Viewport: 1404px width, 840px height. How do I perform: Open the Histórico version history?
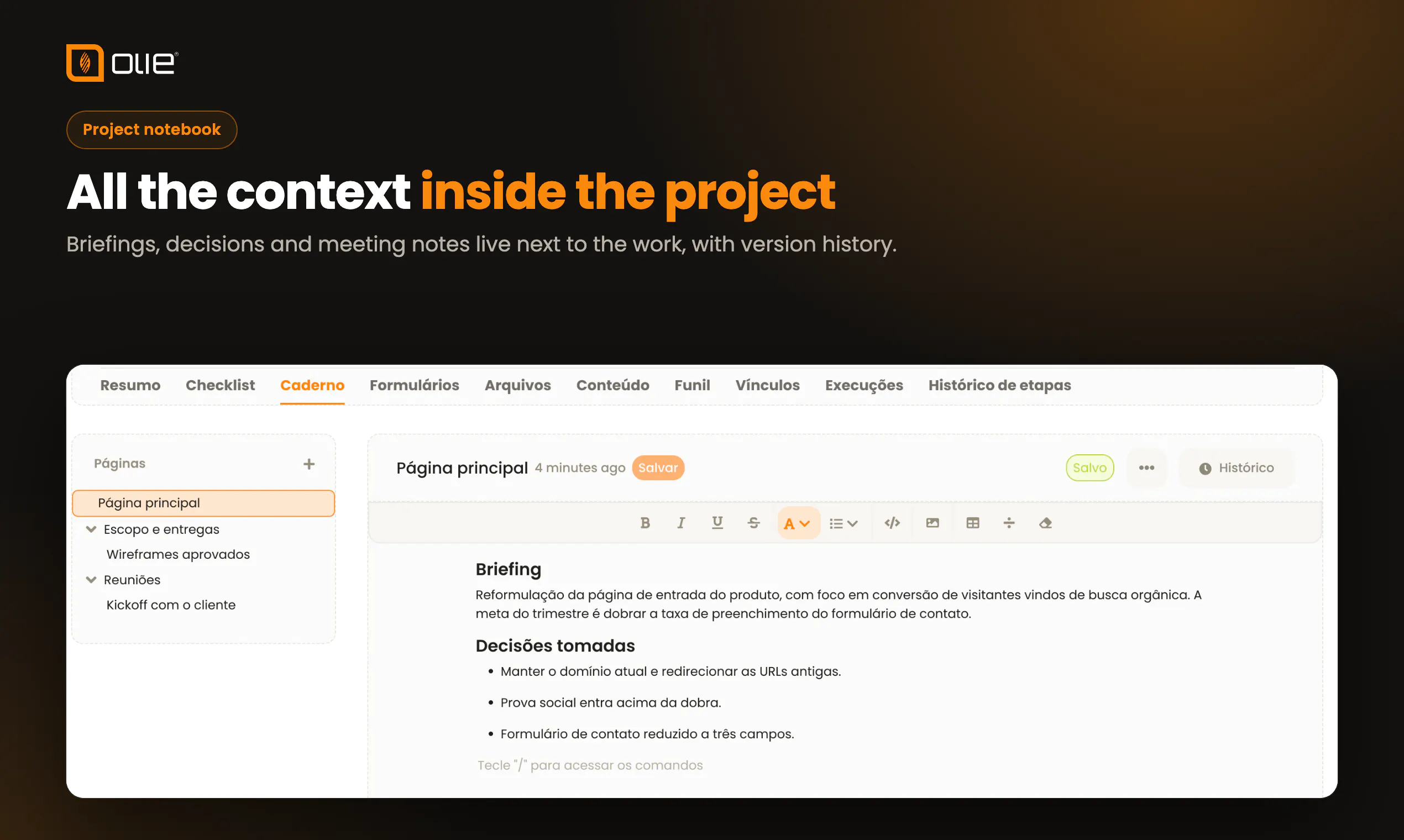click(1237, 468)
